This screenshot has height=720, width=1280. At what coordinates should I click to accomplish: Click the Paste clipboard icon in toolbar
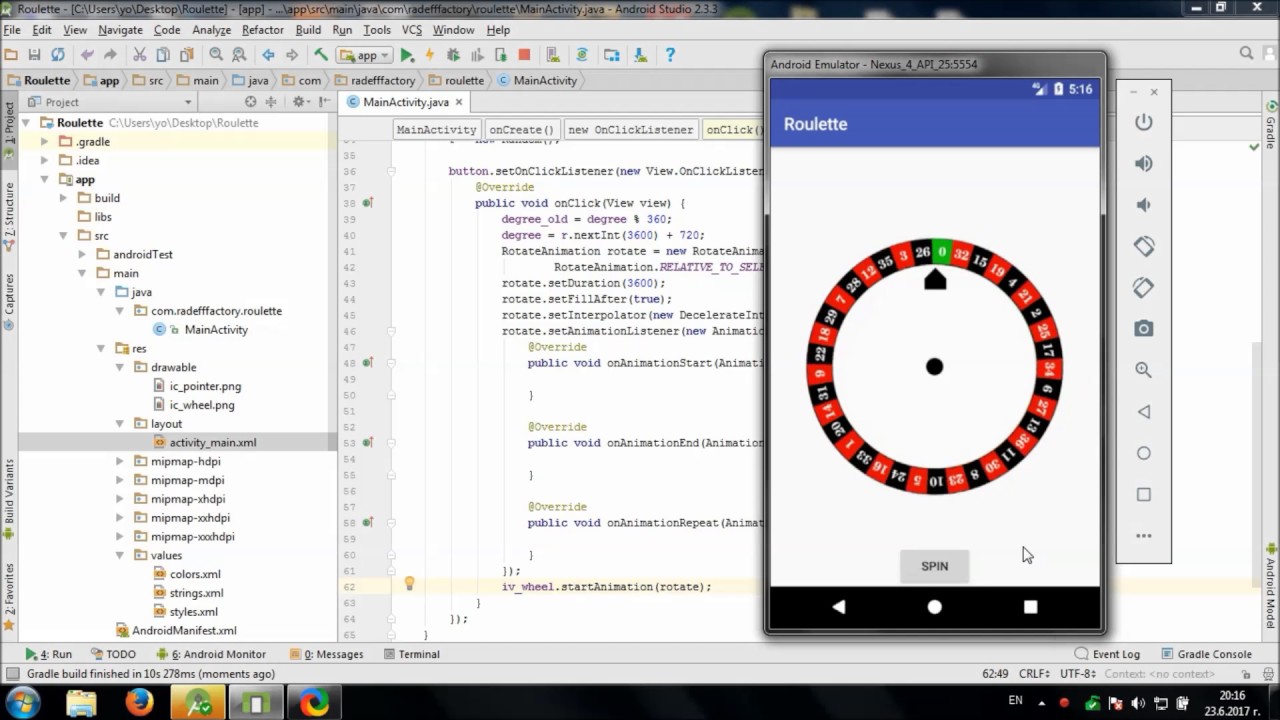point(186,55)
